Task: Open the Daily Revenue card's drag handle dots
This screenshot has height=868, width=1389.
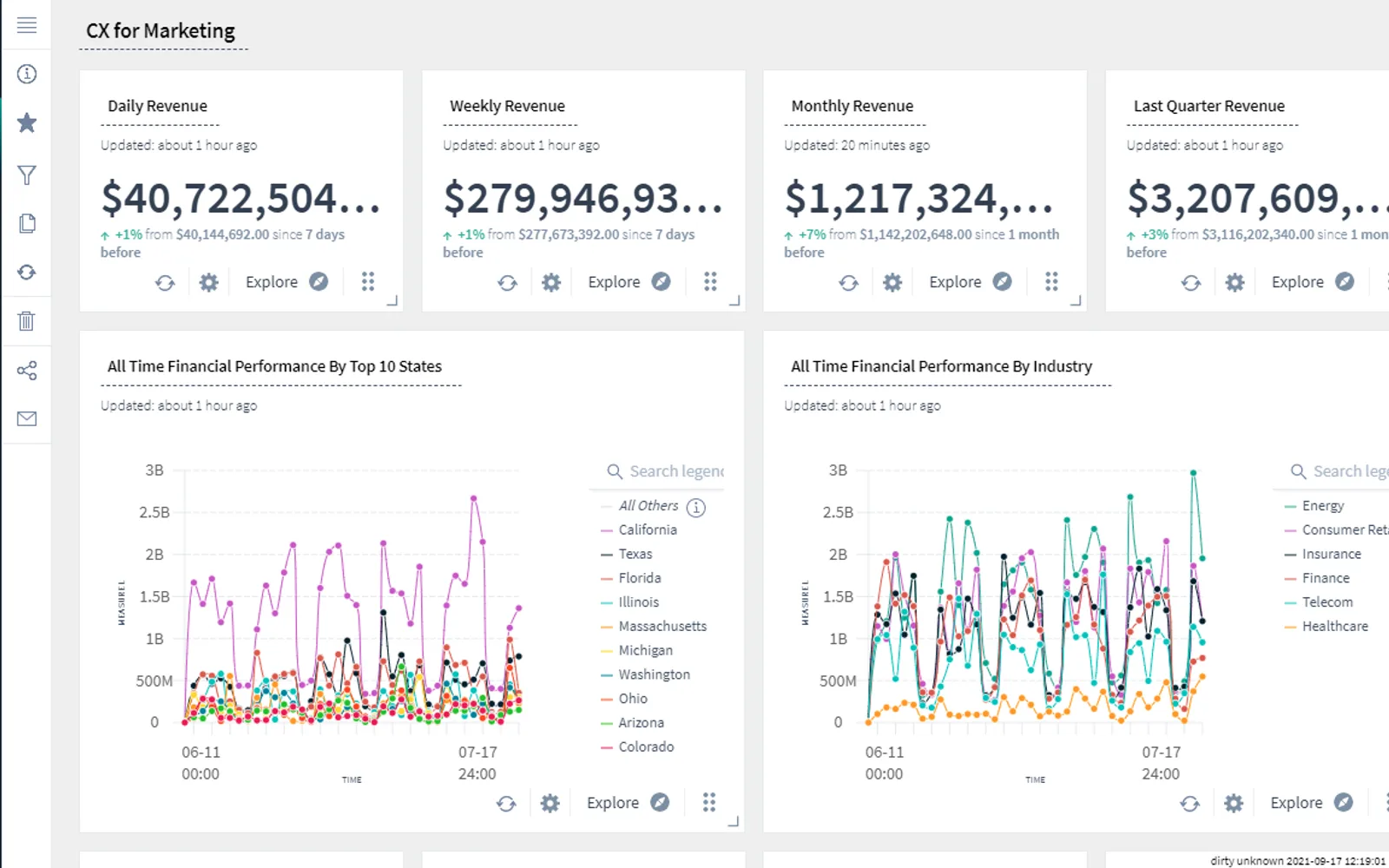Action: click(368, 281)
